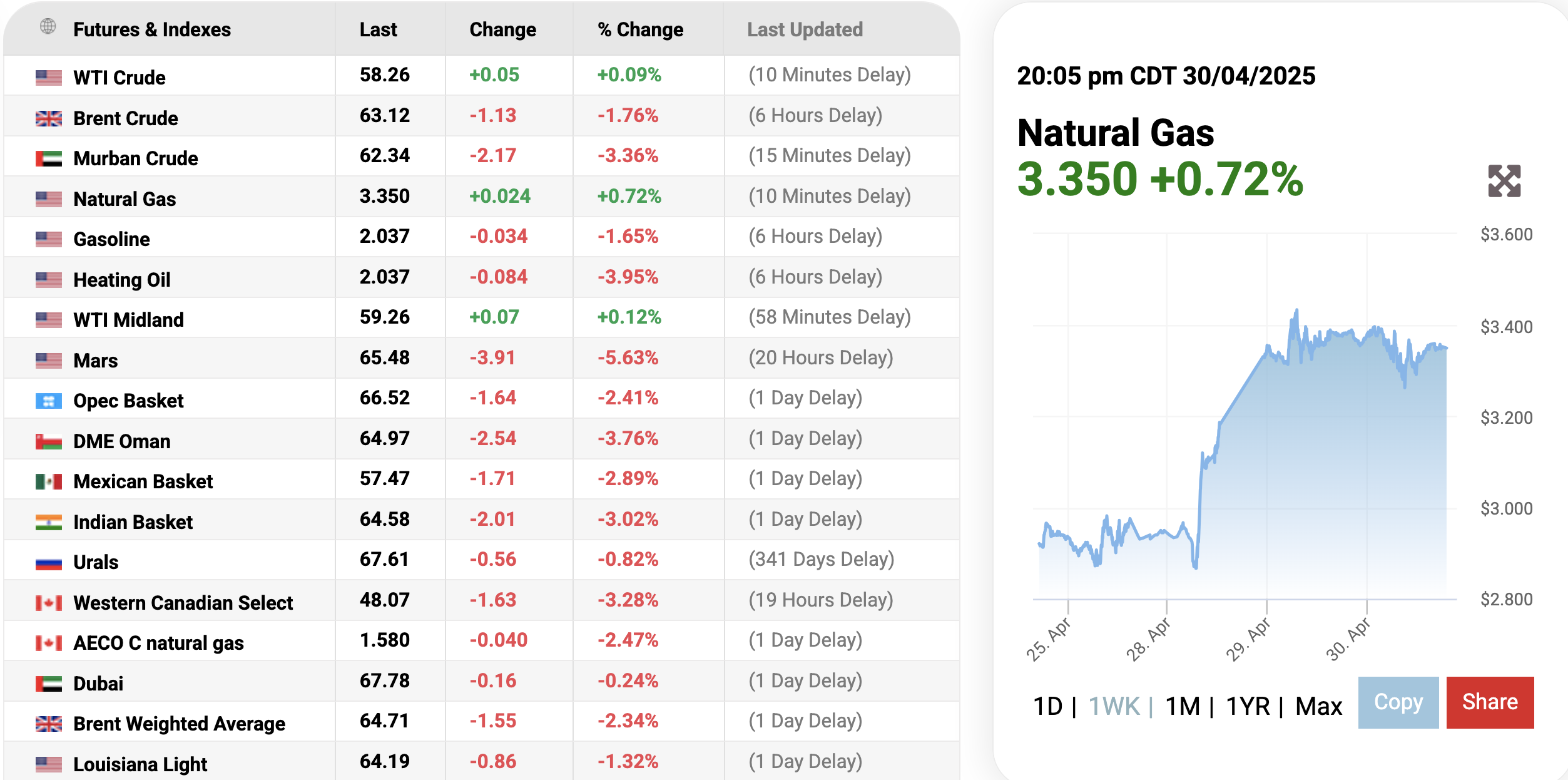Switch the chart to 1D range
Viewport: 1568px width, 780px height.
click(1047, 706)
